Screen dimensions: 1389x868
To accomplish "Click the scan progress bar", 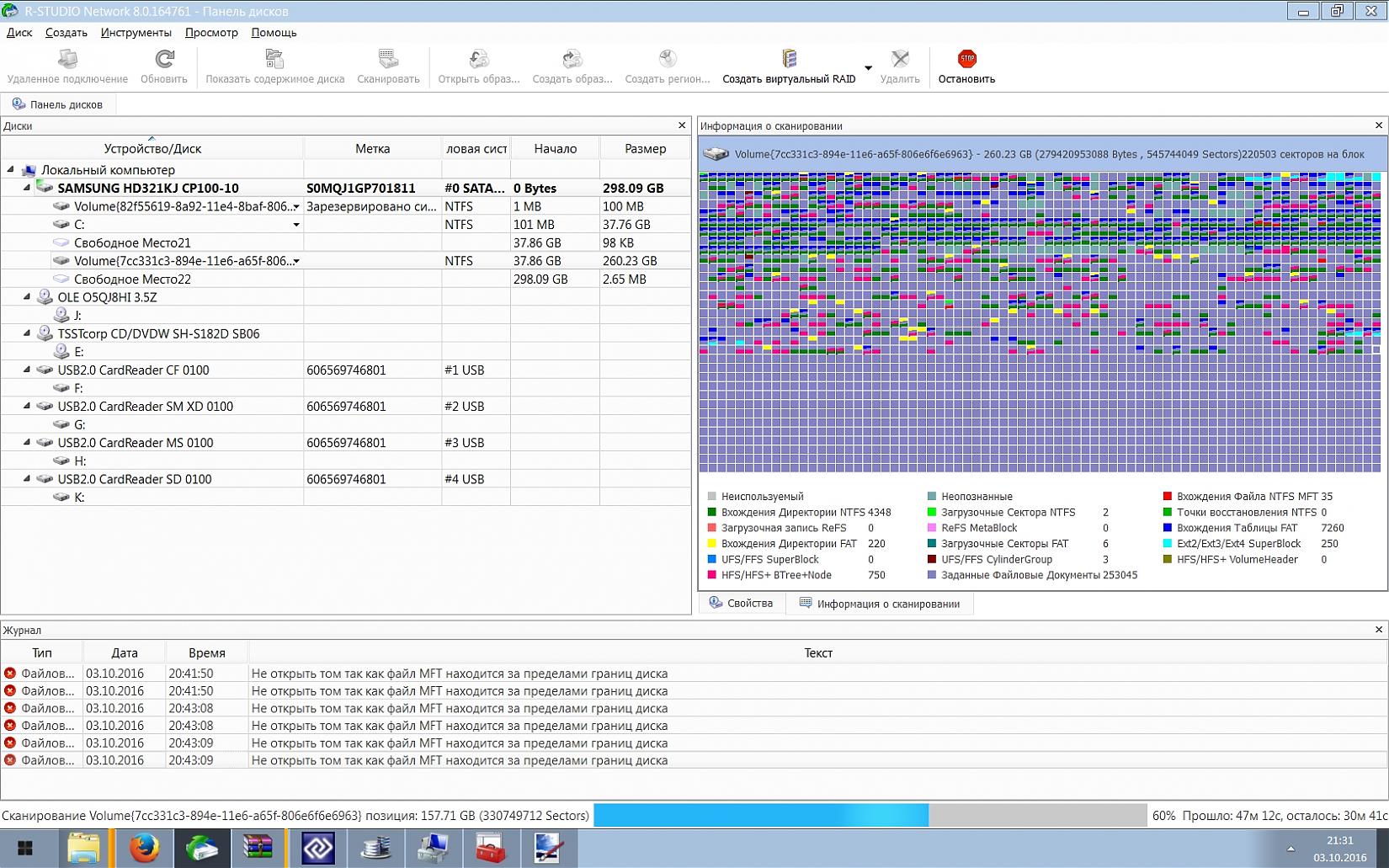I will point(870,815).
